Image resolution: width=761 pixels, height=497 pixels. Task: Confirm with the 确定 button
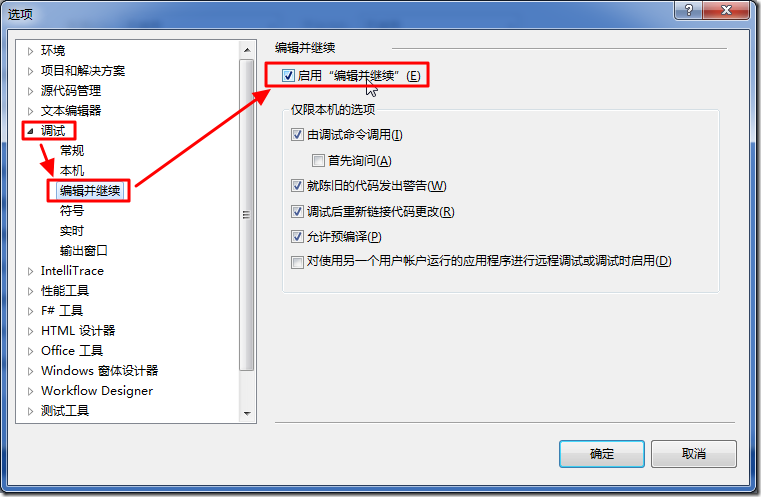(x=601, y=454)
